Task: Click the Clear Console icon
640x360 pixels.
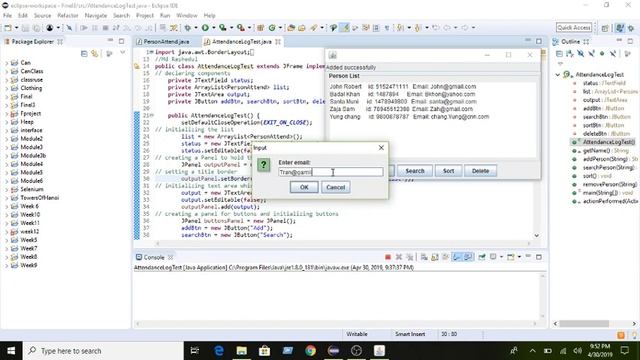Action: coord(424,257)
